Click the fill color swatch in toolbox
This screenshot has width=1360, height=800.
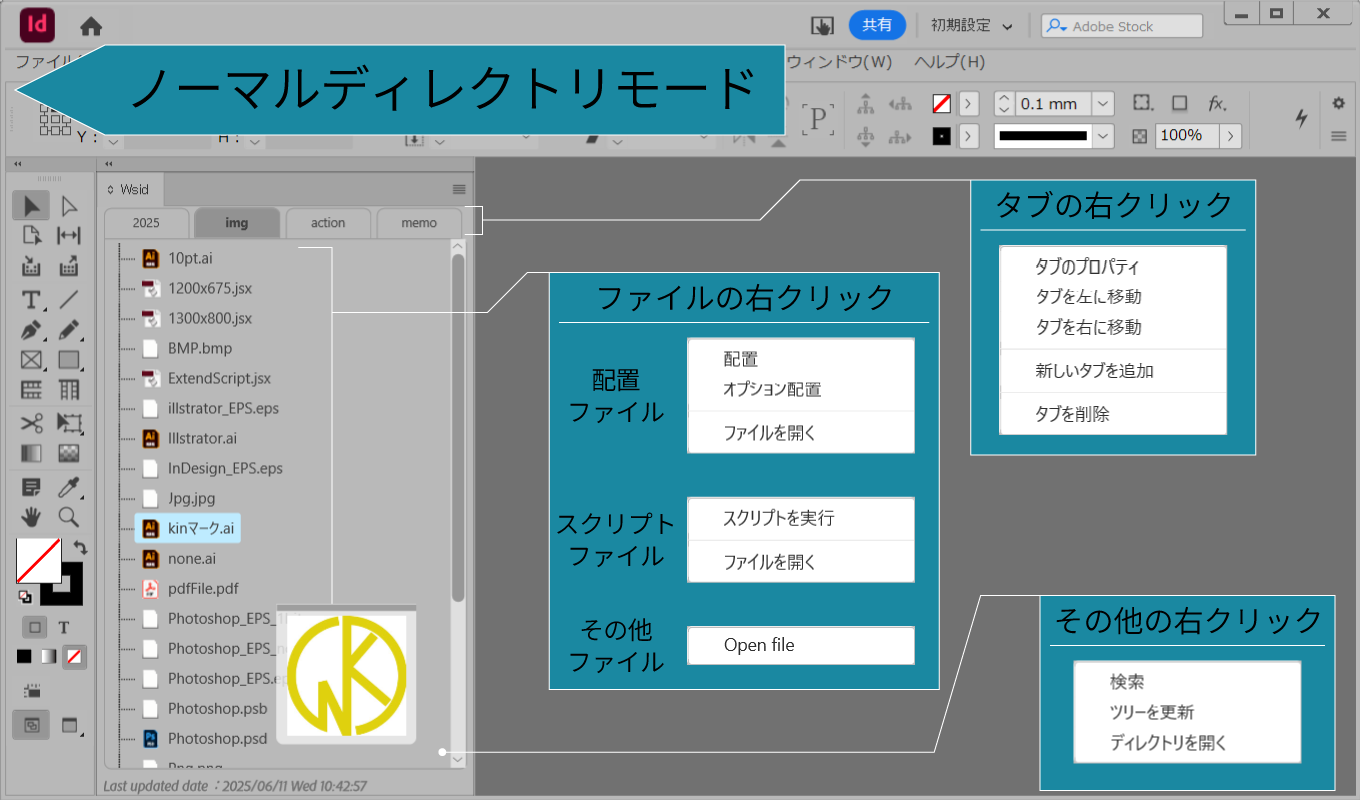click(38, 561)
